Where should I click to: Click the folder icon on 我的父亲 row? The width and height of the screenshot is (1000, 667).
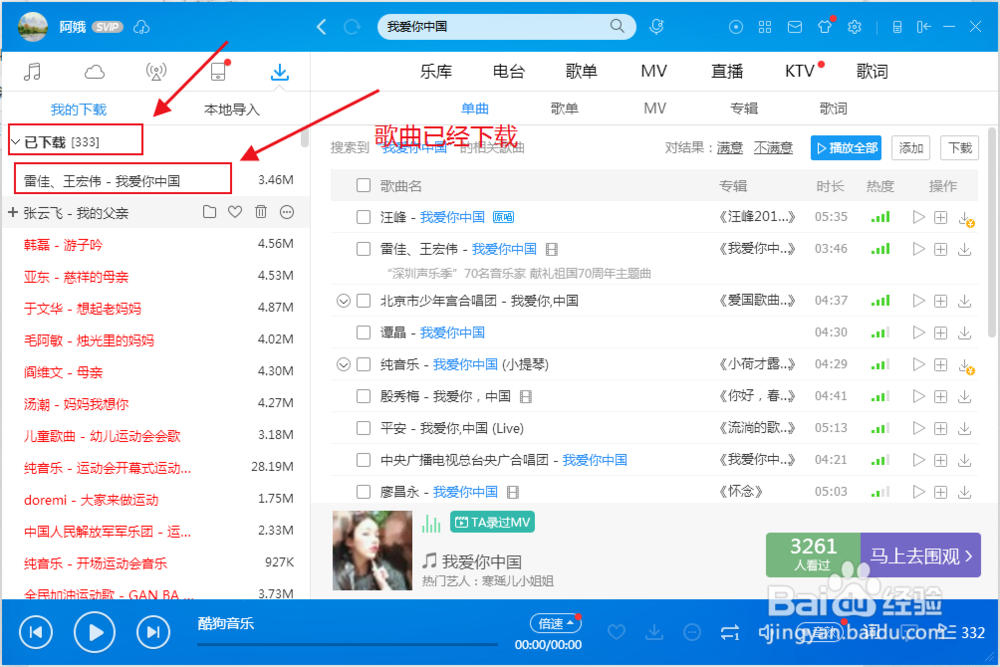[x=209, y=212]
